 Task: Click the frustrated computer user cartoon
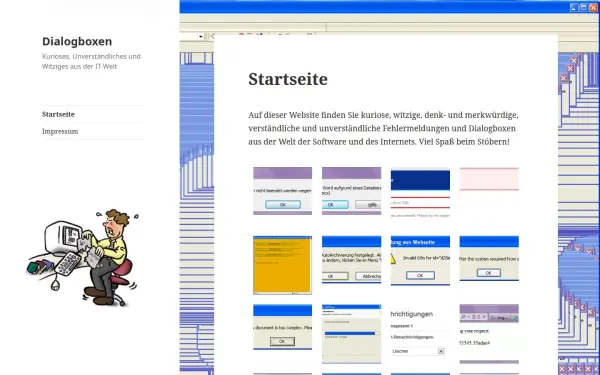83,257
